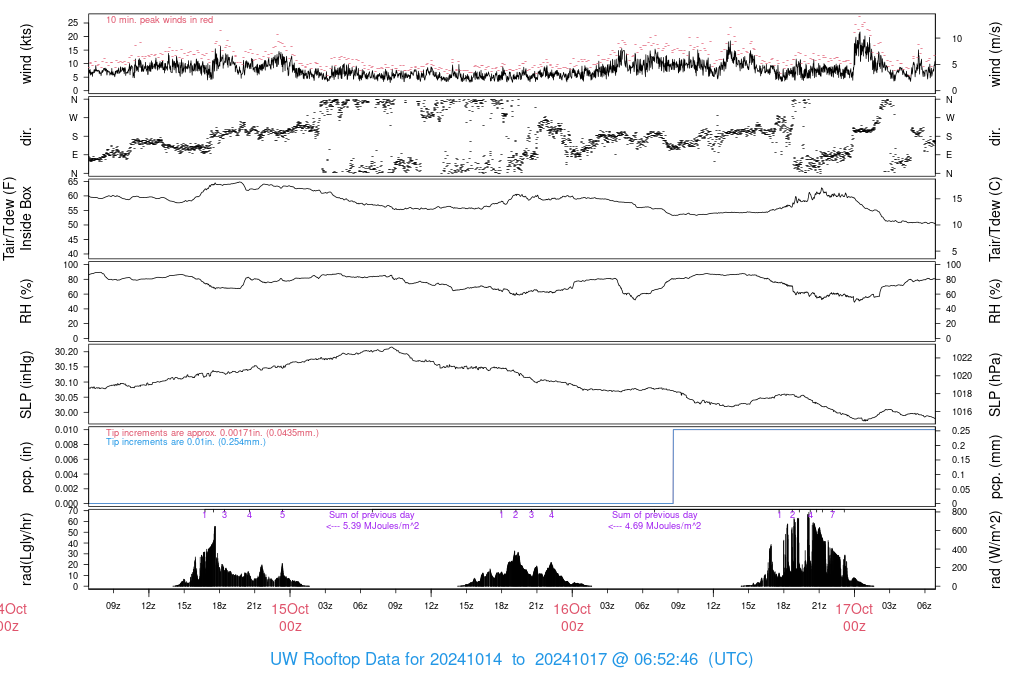Click the 70 tick on rad Lgly/hr axis
Screen dimensions: 1024x700
click(73, 511)
